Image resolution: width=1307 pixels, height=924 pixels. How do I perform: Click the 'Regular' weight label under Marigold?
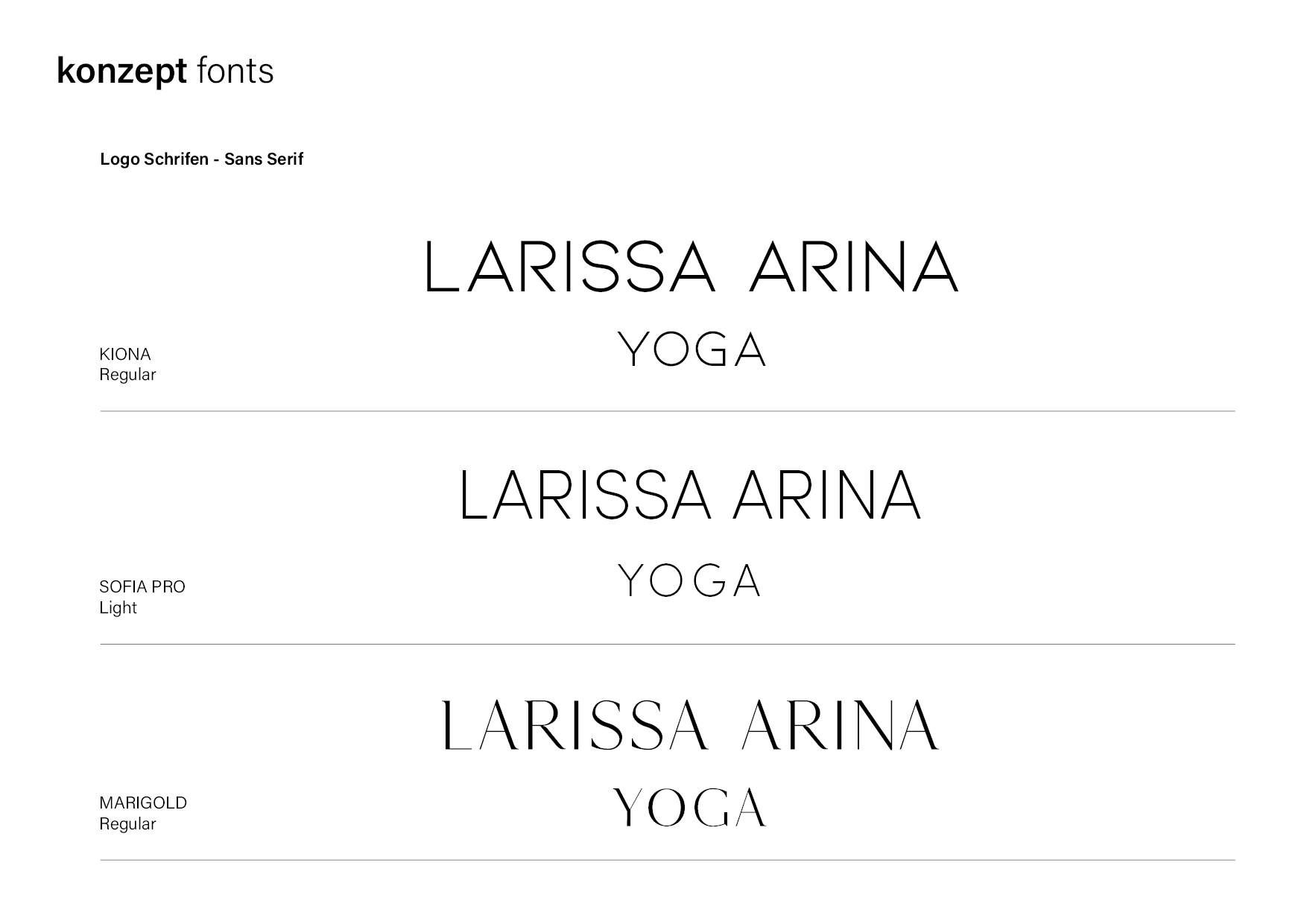(x=127, y=824)
